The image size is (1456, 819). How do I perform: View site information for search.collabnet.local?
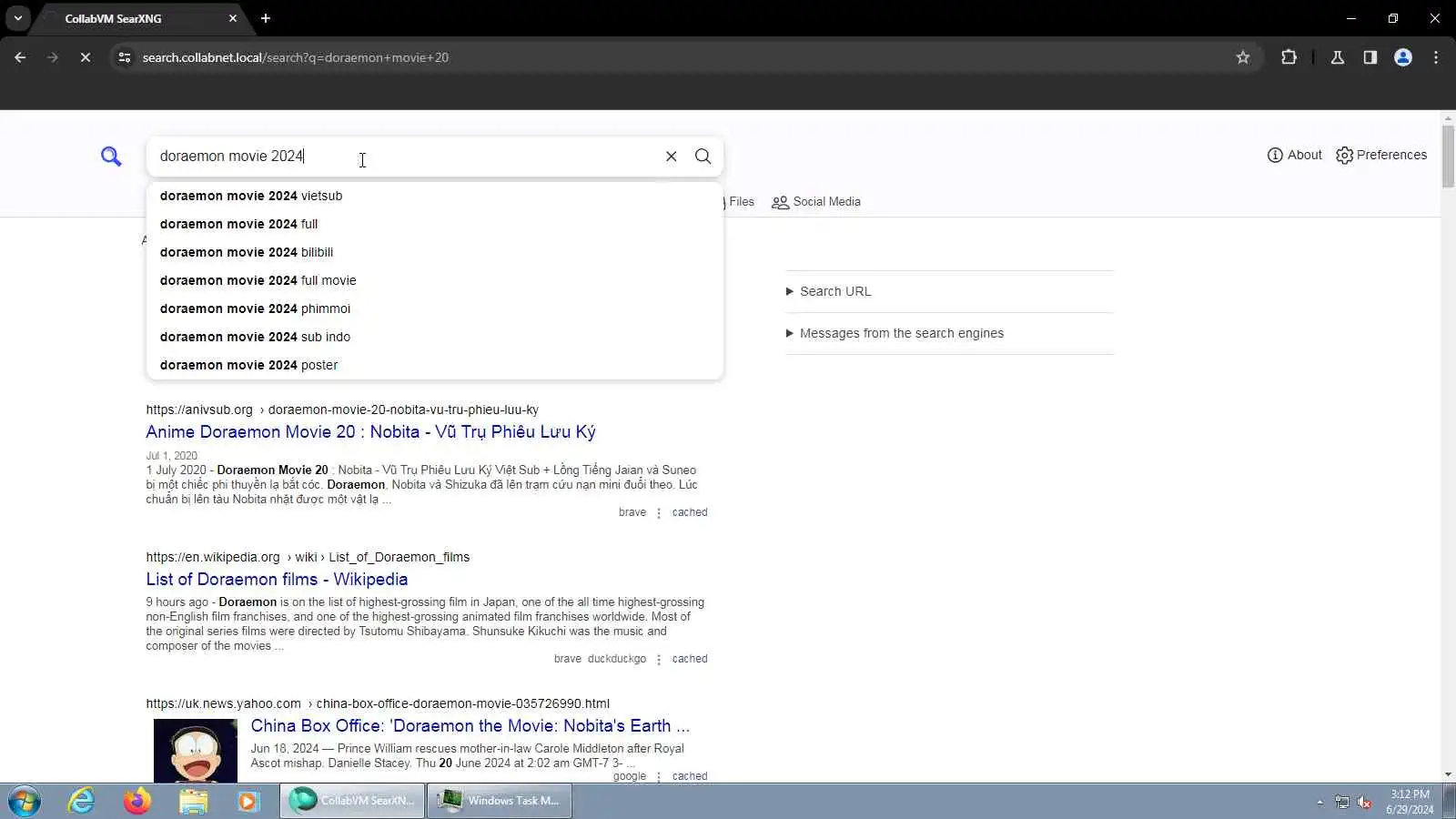tap(125, 57)
